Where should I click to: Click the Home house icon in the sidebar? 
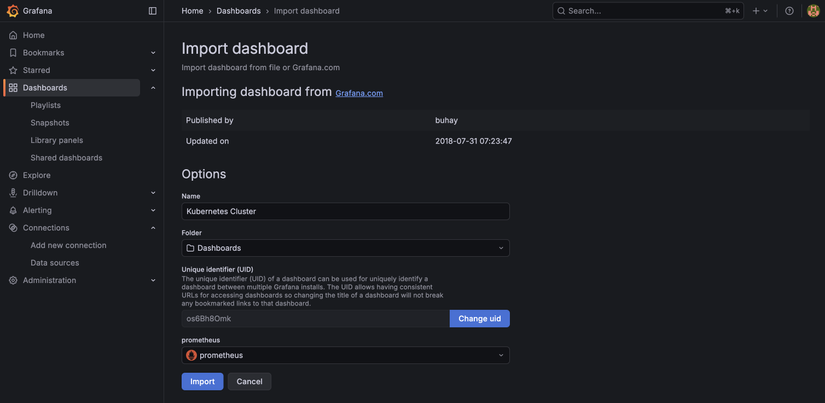pos(13,35)
